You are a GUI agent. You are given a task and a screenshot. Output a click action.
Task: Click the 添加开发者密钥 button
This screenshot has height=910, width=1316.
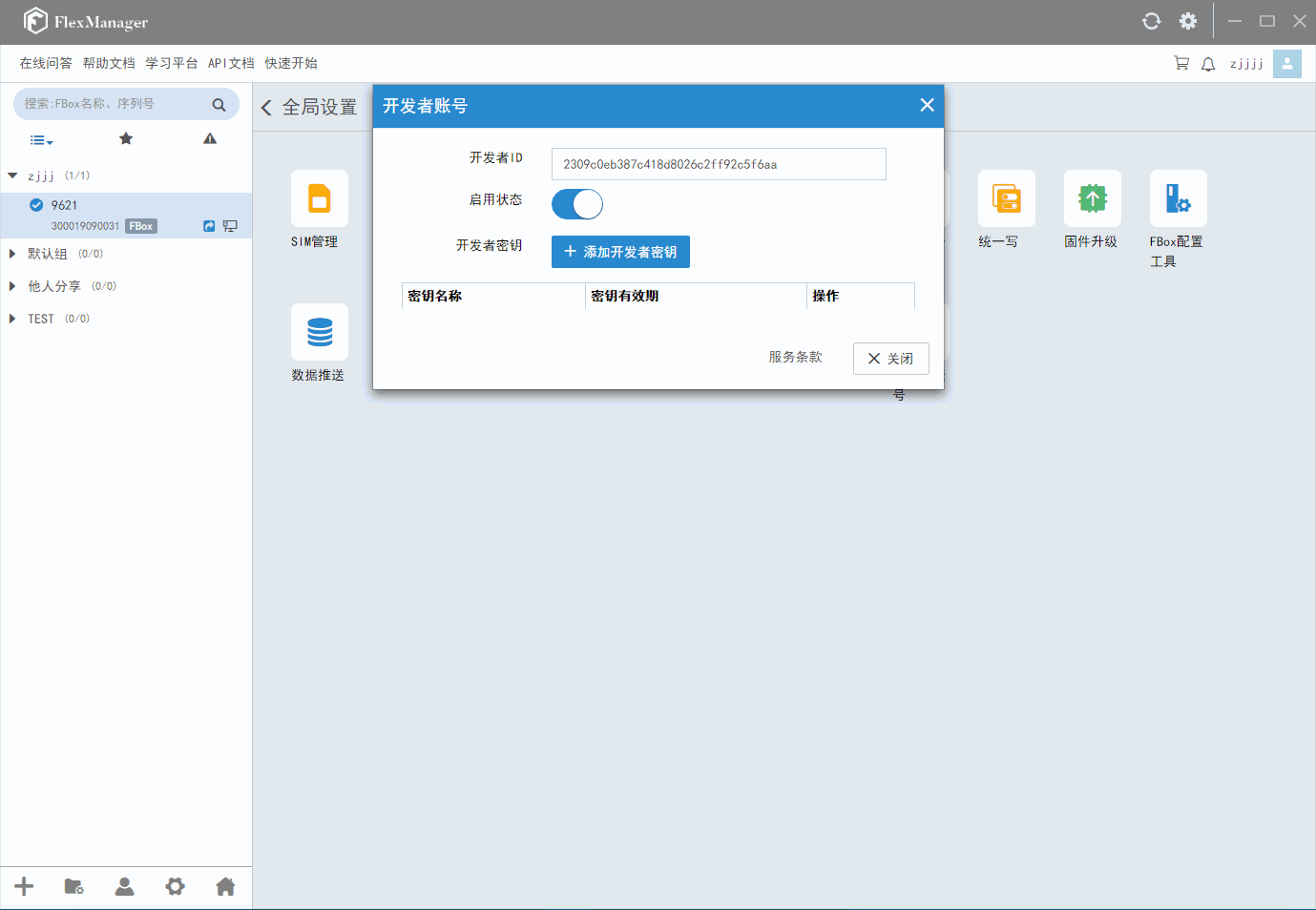[620, 252]
